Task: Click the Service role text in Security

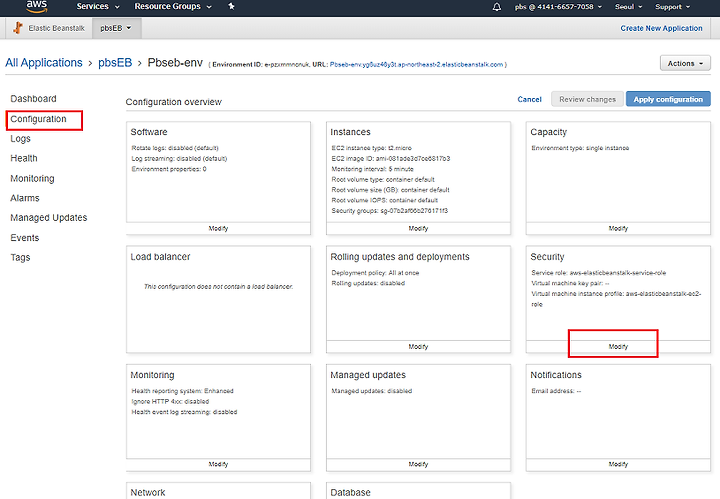Action: point(598,273)
